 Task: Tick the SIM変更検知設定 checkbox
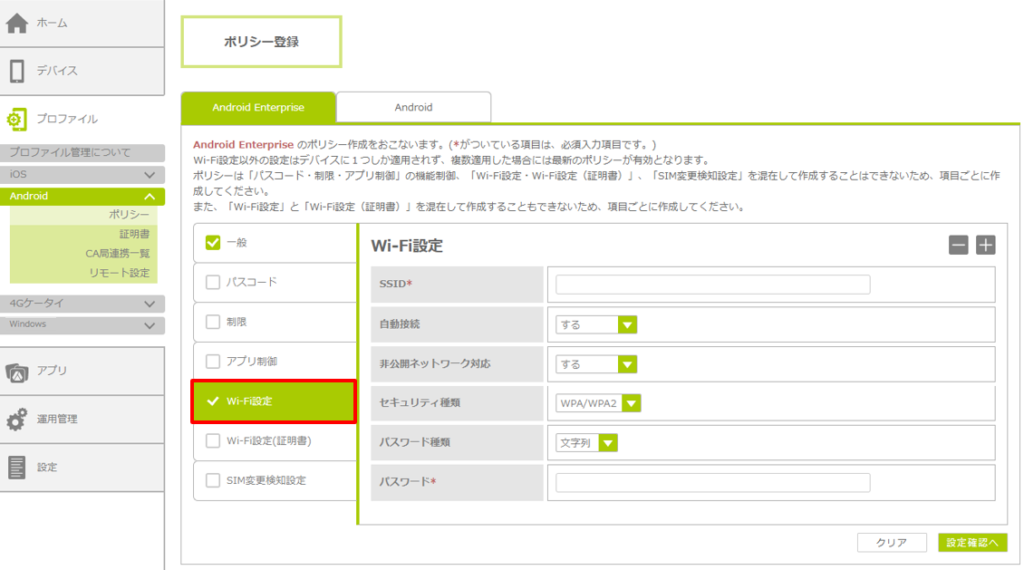point(212,480)
